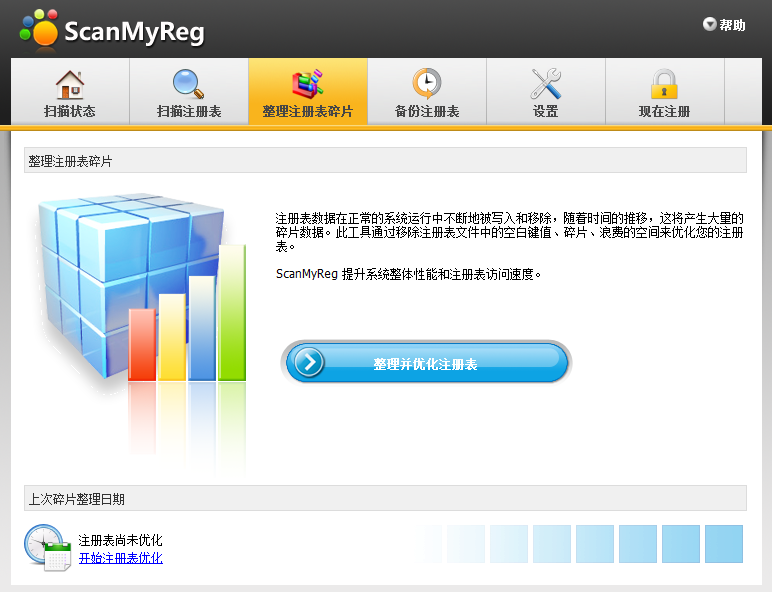Open the 帮助 help dropdown
Viewport: 772px width, 592px height.
(724, 25)
